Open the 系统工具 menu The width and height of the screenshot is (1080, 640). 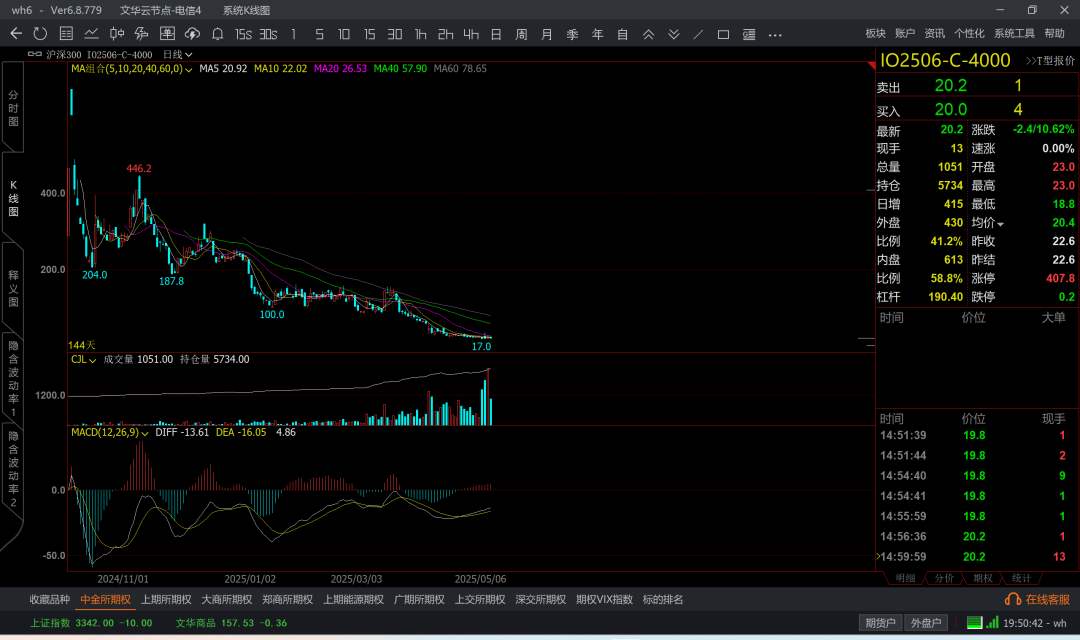(1014, 34)
